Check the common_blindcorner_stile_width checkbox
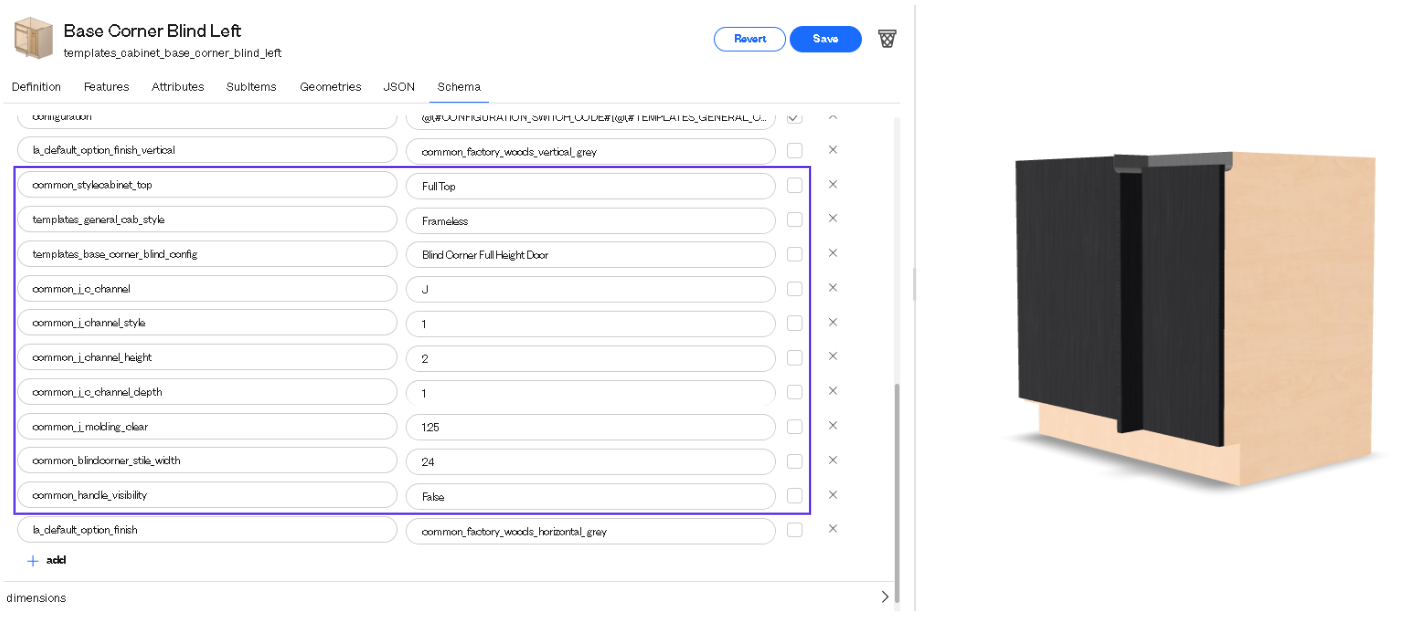Screen dimensions: 1413x644 pos(794,461)
